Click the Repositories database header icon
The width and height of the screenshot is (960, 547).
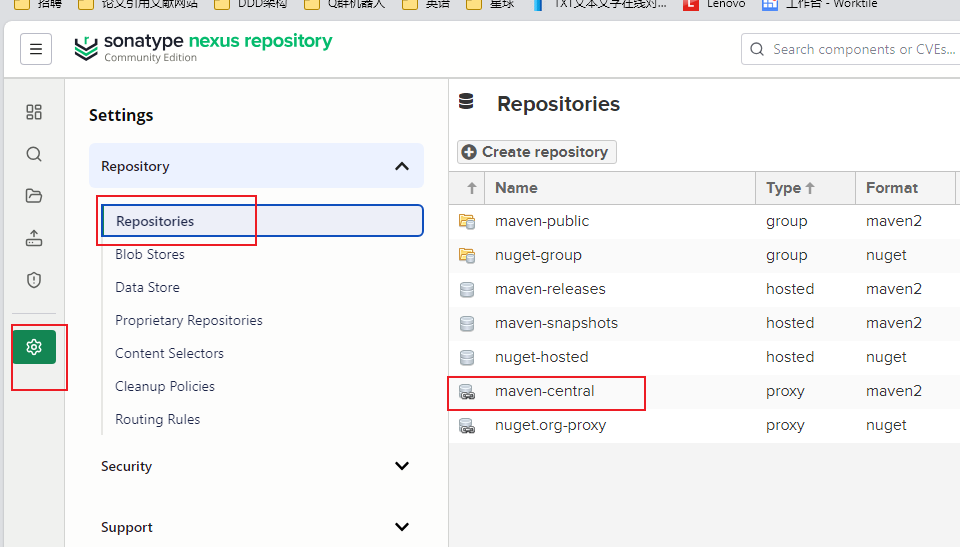(467, 102)
